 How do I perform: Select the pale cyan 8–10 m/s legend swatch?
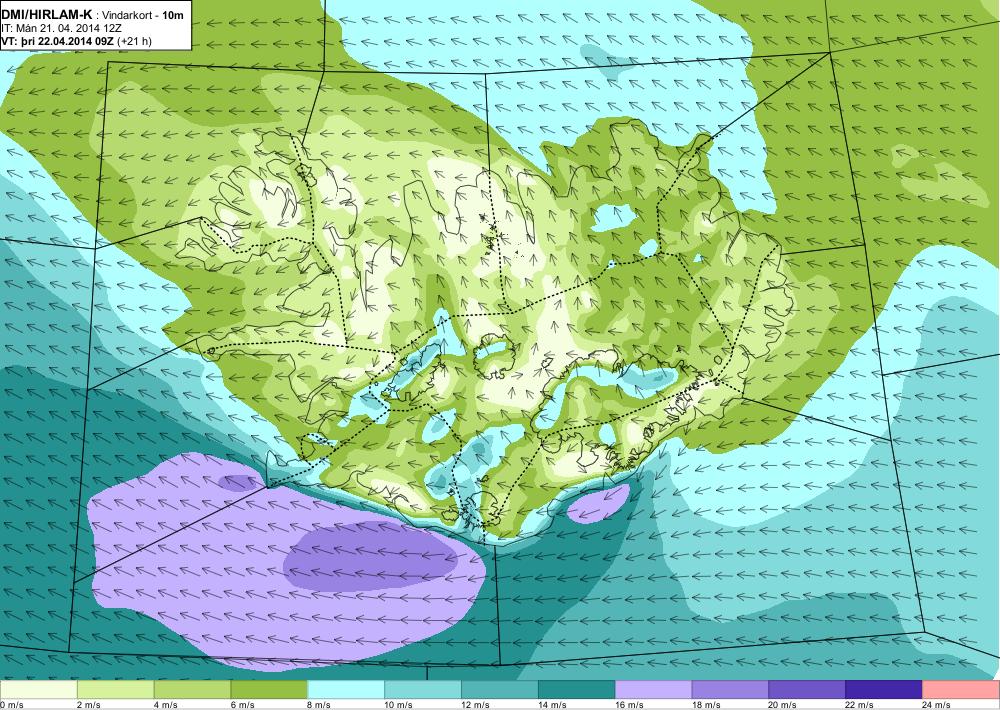click(x=346, y=690)
